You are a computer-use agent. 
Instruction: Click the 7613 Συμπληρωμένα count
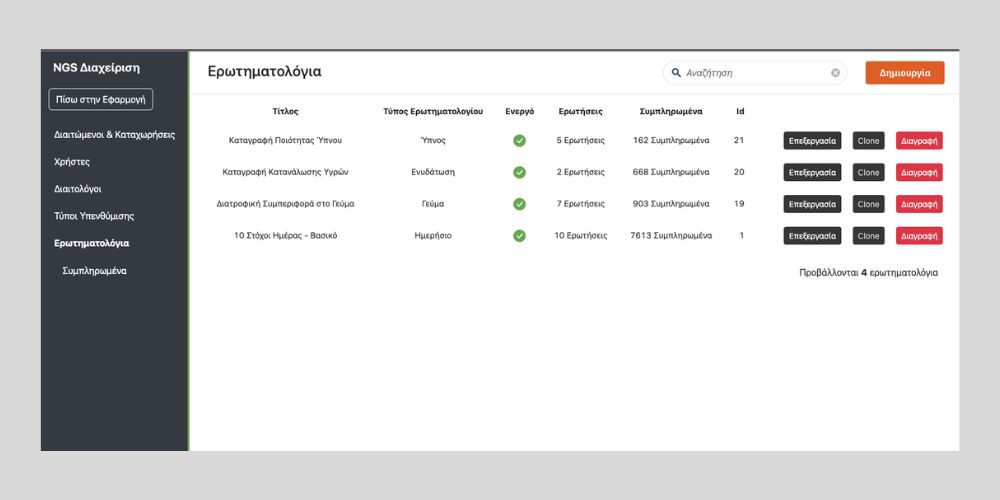(x=670, y=236)
